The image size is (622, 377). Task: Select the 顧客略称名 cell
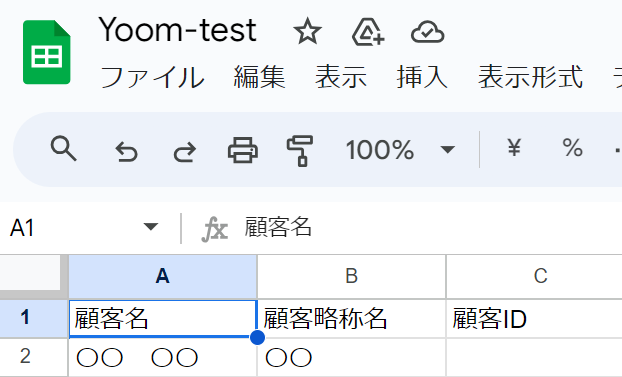(351, 319)
